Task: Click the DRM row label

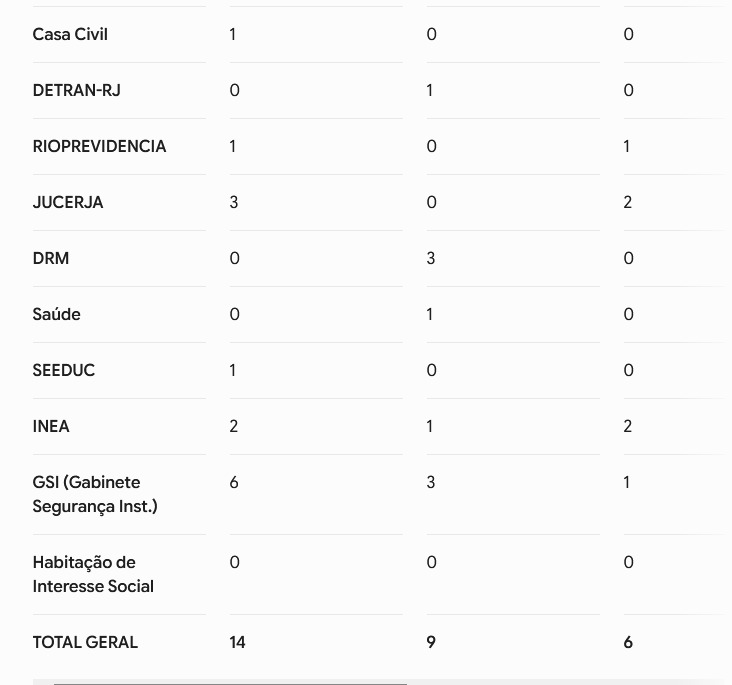Action: pyautogui.click(x=51, y=258)
